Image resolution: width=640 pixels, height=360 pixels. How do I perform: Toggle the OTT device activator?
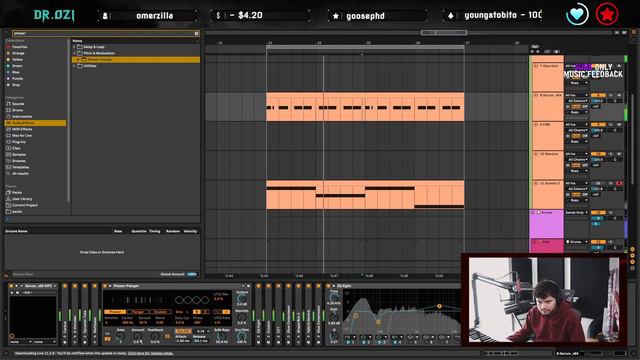pos(278,286)
